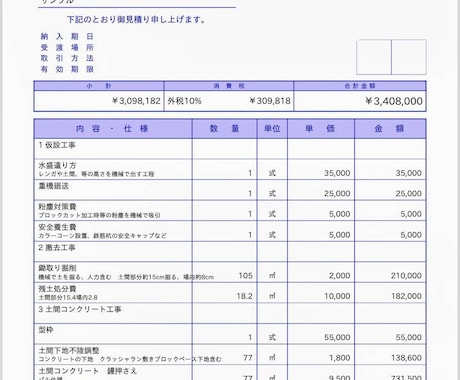Click the 合計金額 header cell
Viewport: 460px width, 380px height.
360,86
